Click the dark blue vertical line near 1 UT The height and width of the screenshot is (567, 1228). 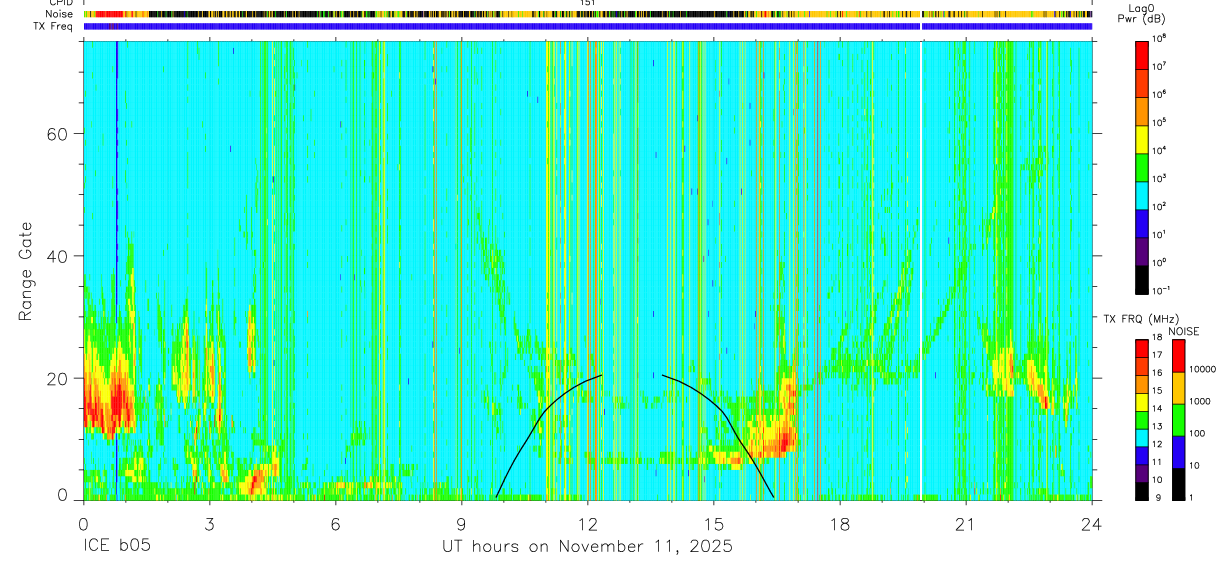[x=117, y=270]
